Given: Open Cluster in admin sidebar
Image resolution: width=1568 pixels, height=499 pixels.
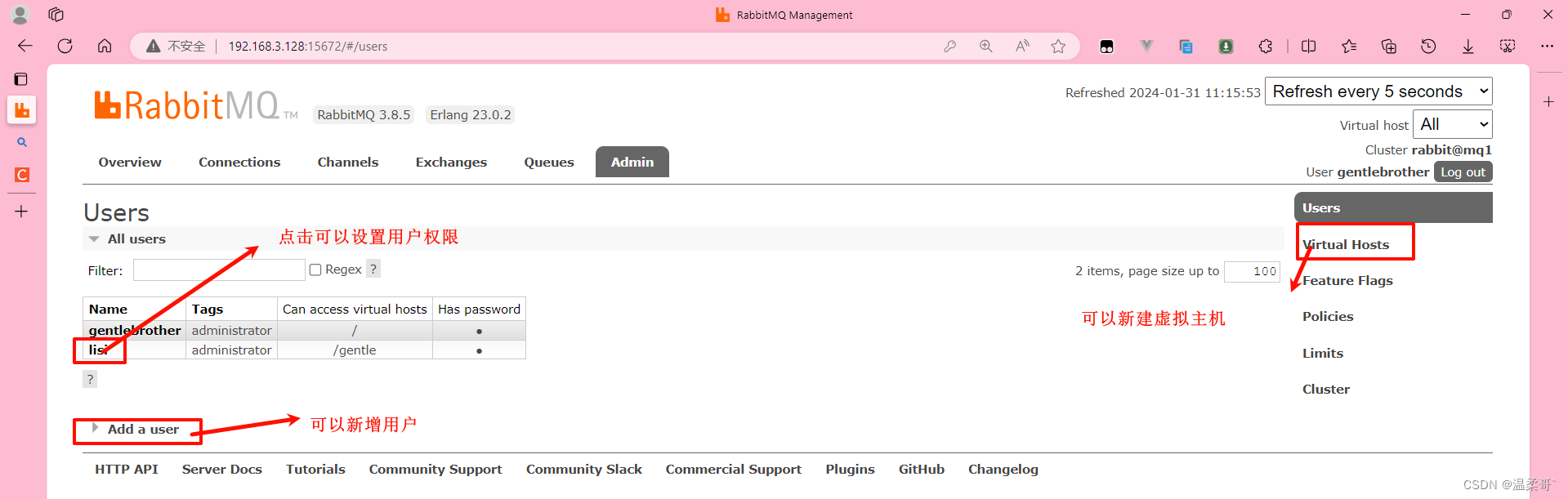Looking at the screenshot, I should click(1326, 390).
